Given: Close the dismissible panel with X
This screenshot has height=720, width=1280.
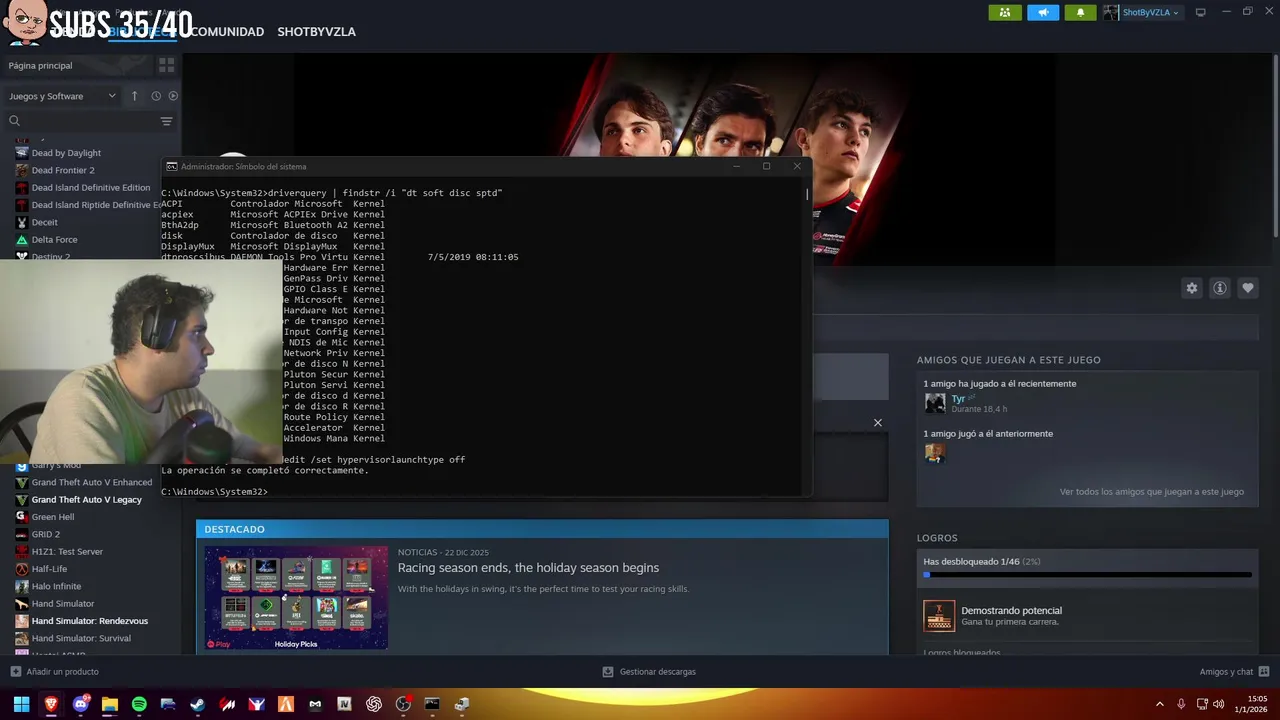Looking at the screenshot, I should point(878,423).
